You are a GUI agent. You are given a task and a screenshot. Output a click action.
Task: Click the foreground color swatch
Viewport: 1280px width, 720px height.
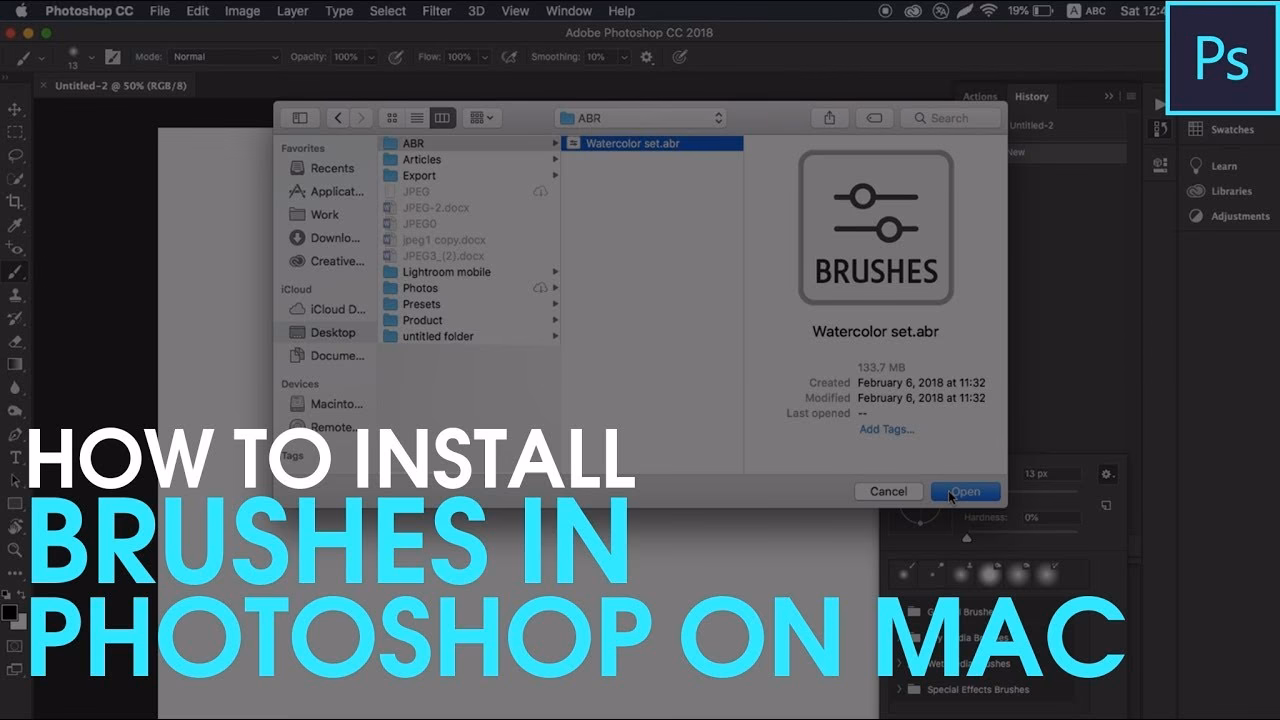[9, 611]
